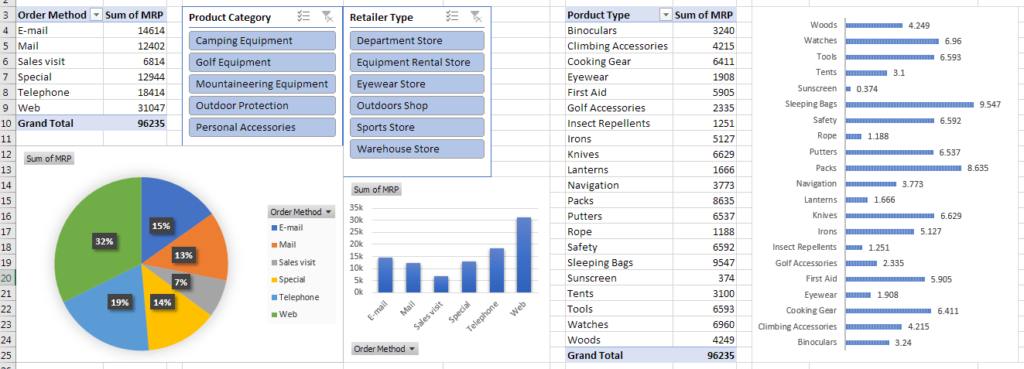The width and height of the screenshot is (1024, 369).
Task: Clear filter in Product Category slicer
Action: click(328, 17)
